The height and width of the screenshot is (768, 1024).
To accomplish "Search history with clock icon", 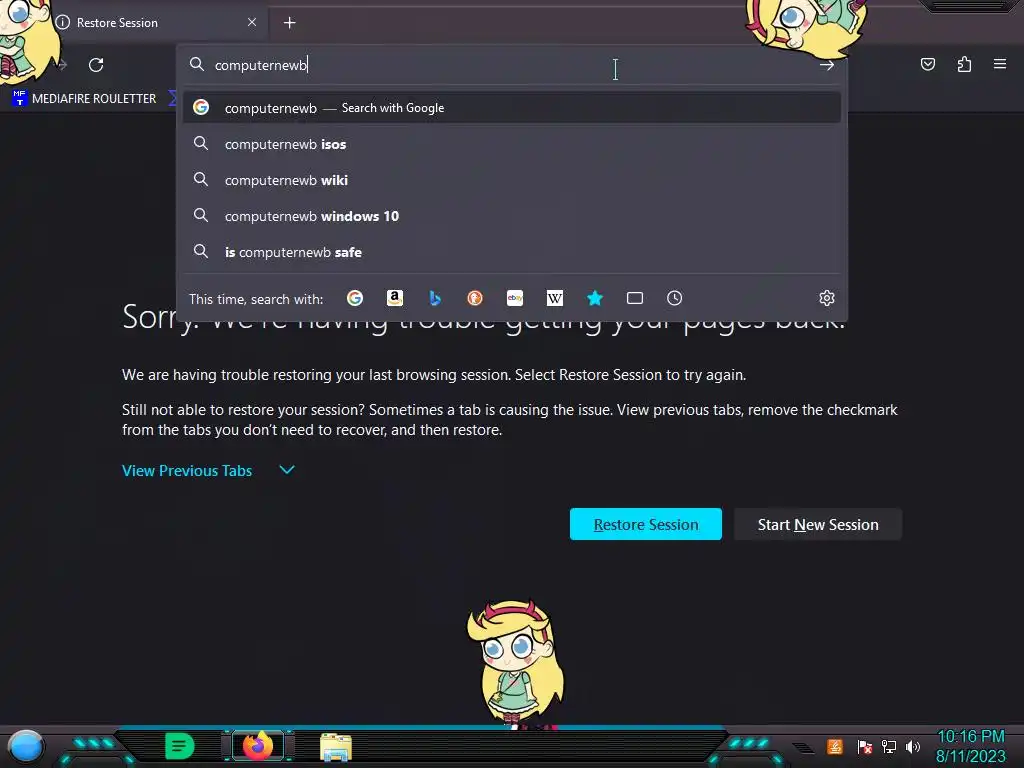I will pyautogui.click(x=675, y=298).
